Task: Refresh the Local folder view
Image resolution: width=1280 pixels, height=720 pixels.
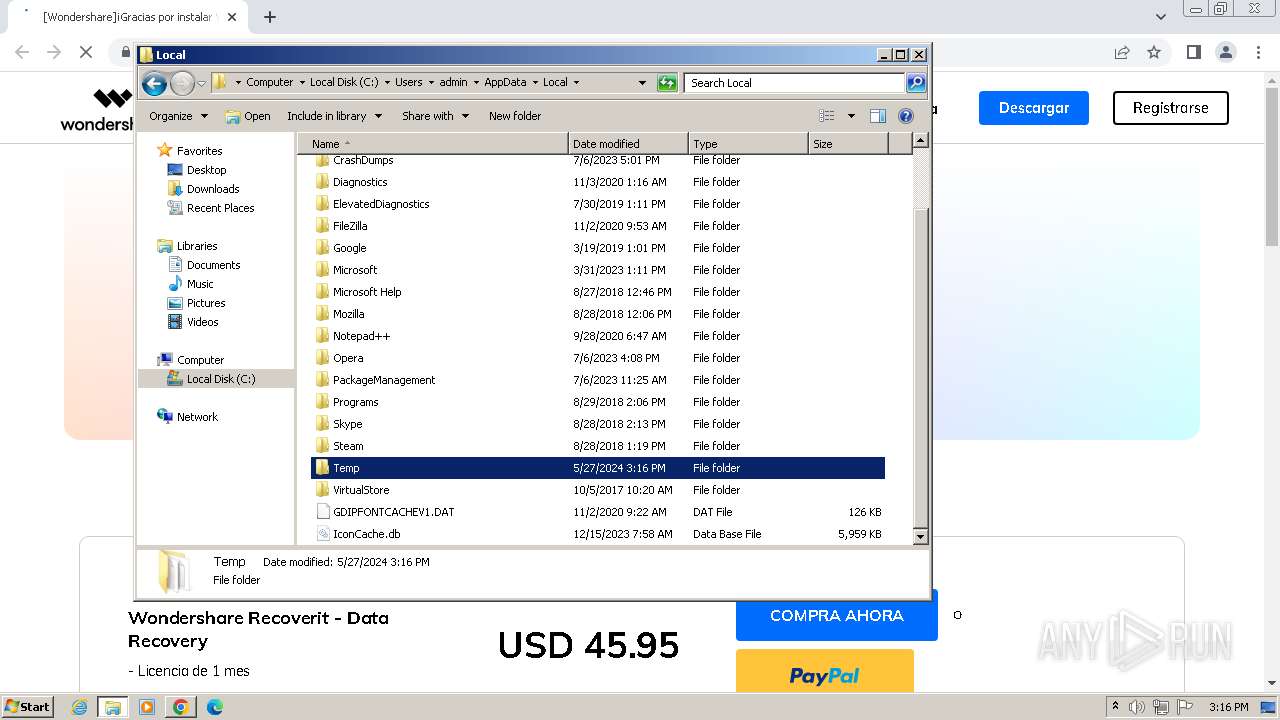Action: point(667,83)
